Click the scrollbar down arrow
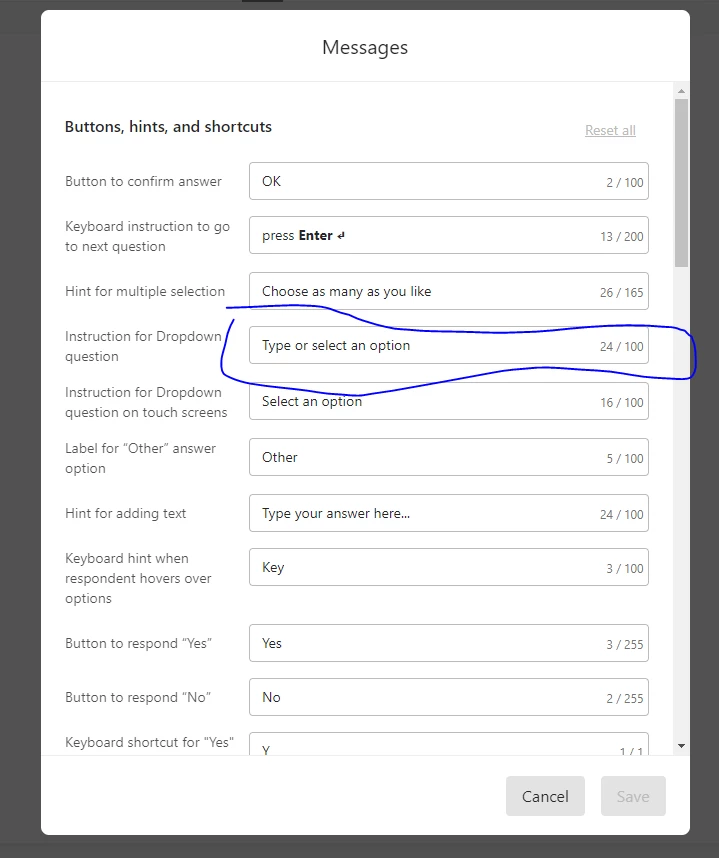719x858 pixels. 681,746
